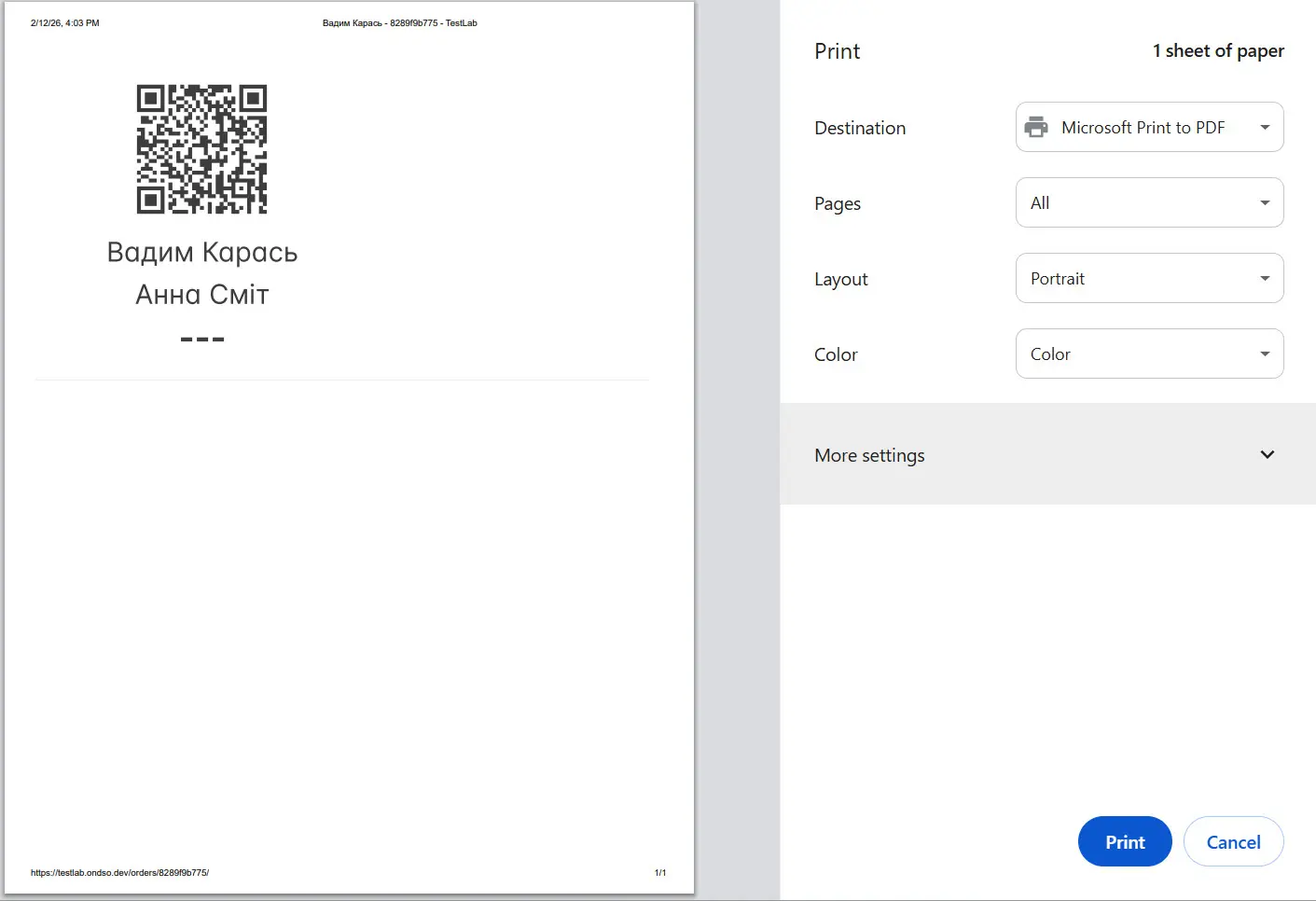Click the name Вадим Карась in preview
The image size is (1316, 901).
click(202, 253)
